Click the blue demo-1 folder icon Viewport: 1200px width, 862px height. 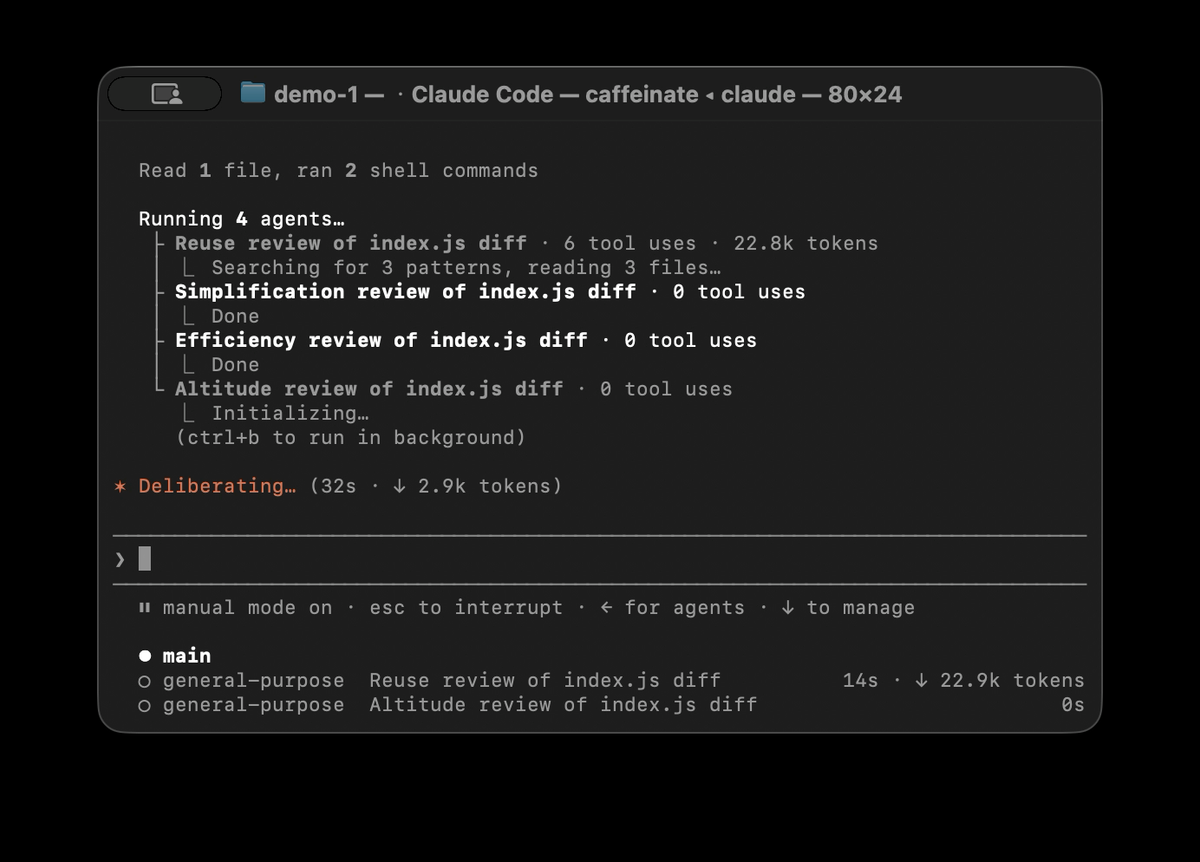tap(253, 94)
